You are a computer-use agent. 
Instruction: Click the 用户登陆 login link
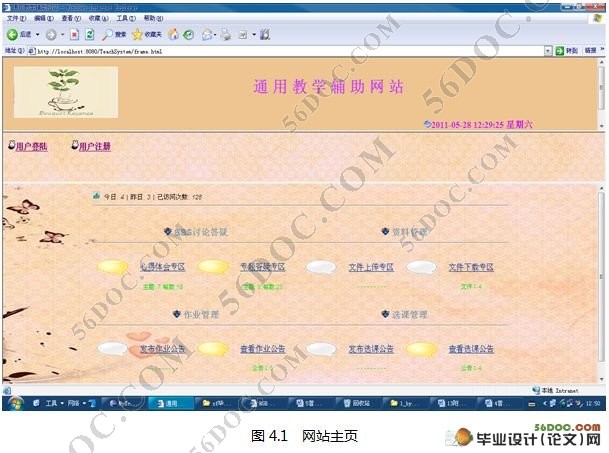30,146
